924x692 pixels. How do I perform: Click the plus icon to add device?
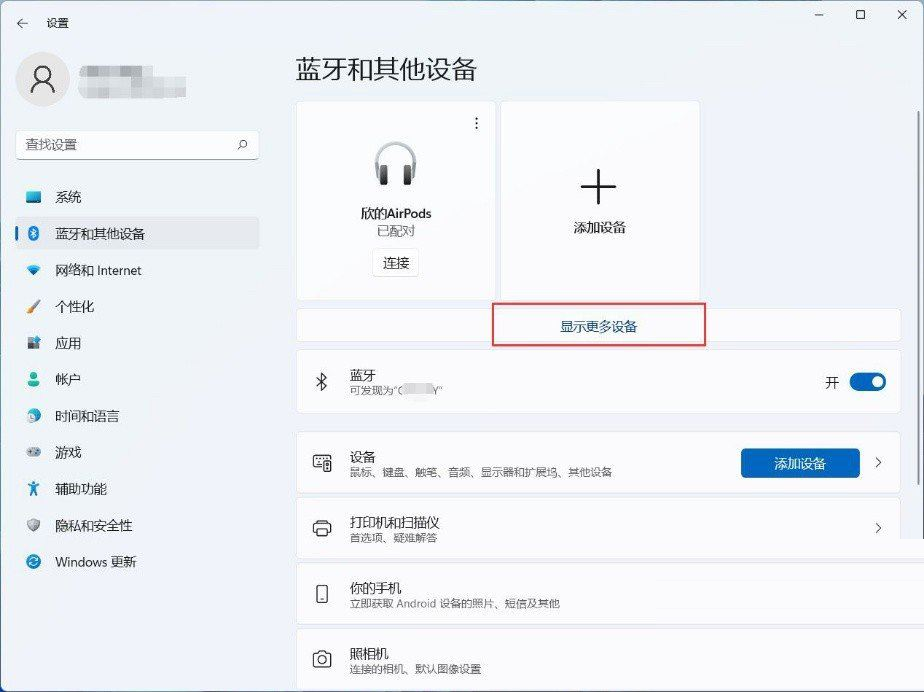click(598, 186)
